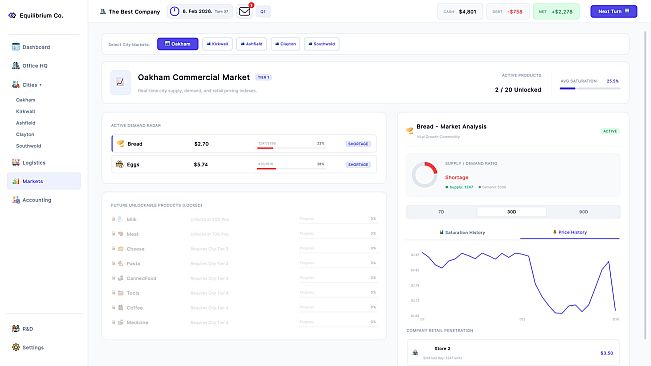Click the Eggs saturation progress bar
Viewport: 651px width, 366px height.
coord(291,168)
